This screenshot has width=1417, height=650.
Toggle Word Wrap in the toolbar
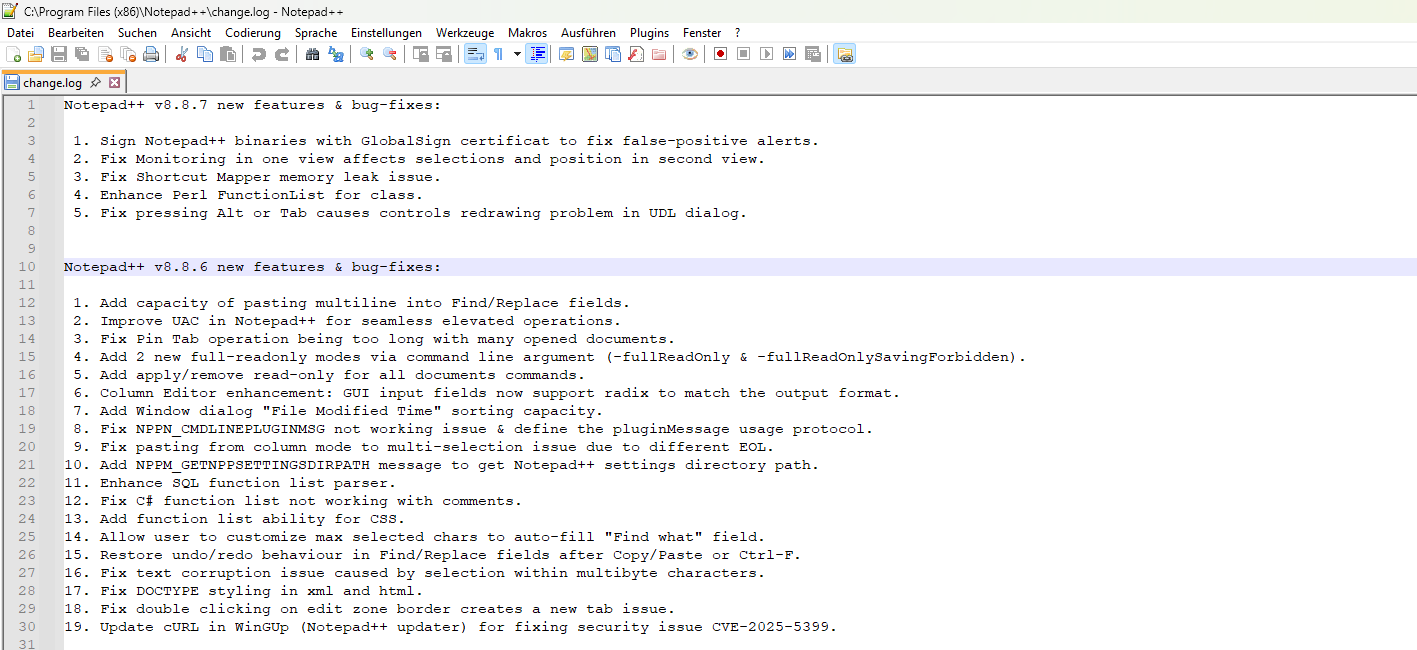coord(473,53)
